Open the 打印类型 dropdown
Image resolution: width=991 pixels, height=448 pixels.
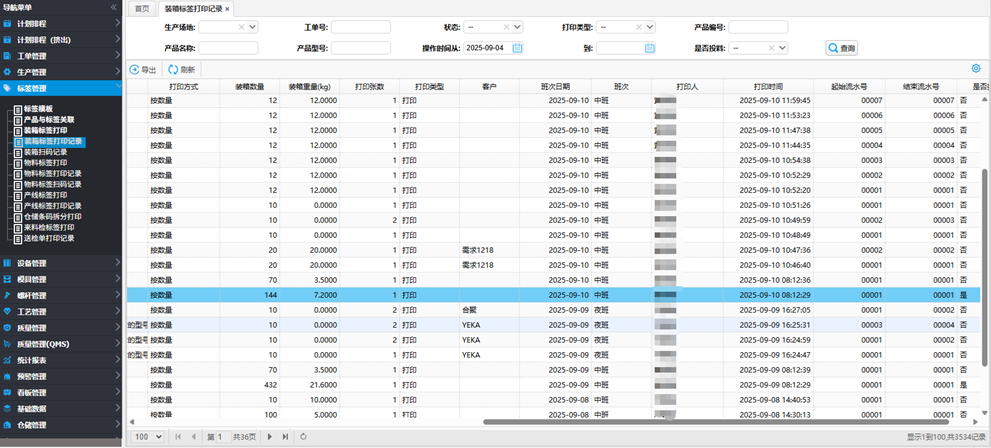click(x=649, y=27)
